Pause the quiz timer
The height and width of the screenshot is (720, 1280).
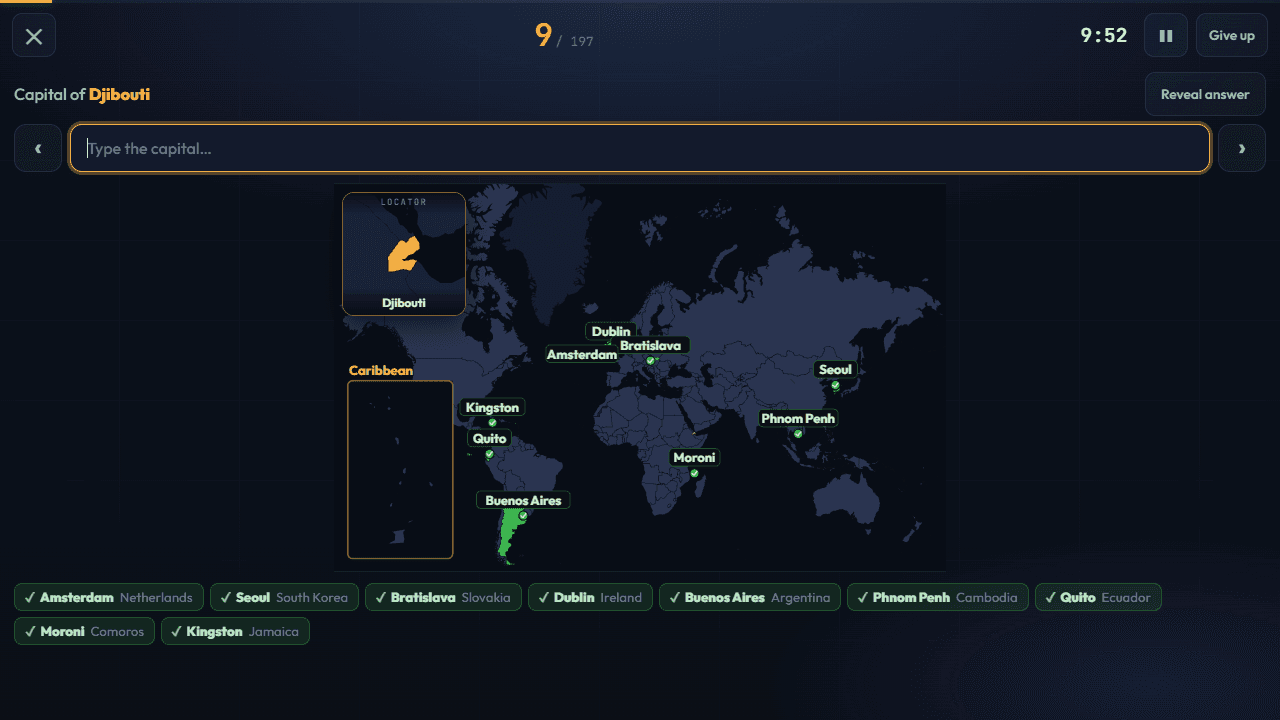[1166, 36]
